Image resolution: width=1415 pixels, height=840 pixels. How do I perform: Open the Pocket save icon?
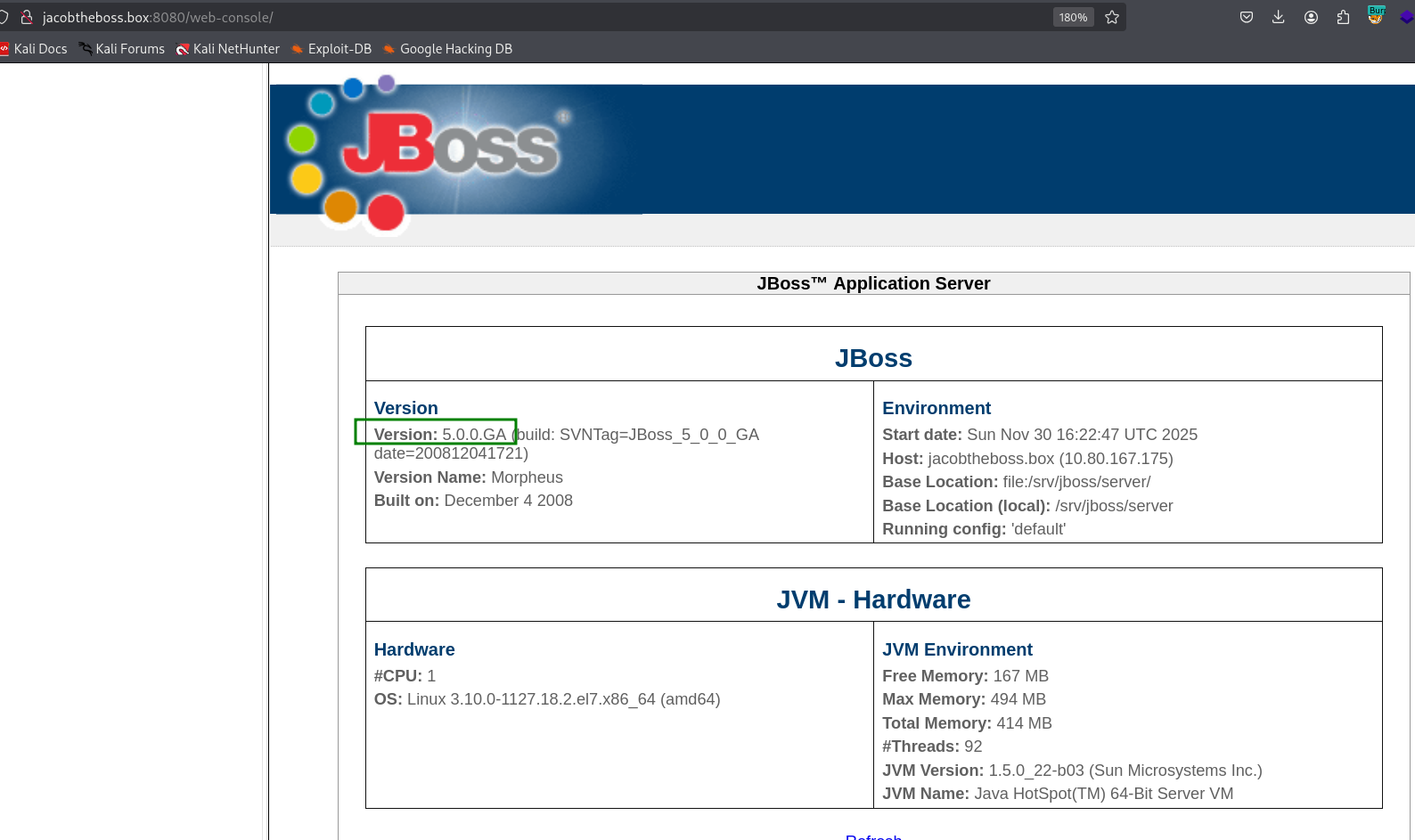(1247, 17)
